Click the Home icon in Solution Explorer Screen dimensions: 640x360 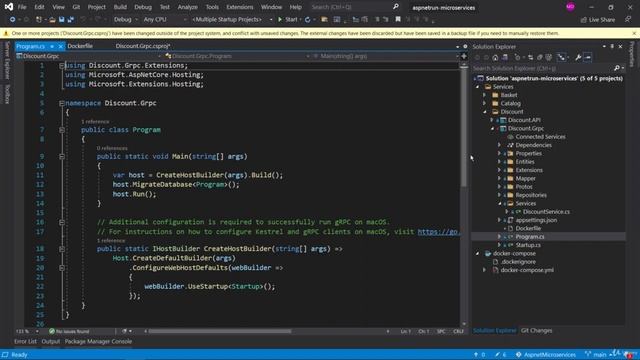click(x=495, y=58)
